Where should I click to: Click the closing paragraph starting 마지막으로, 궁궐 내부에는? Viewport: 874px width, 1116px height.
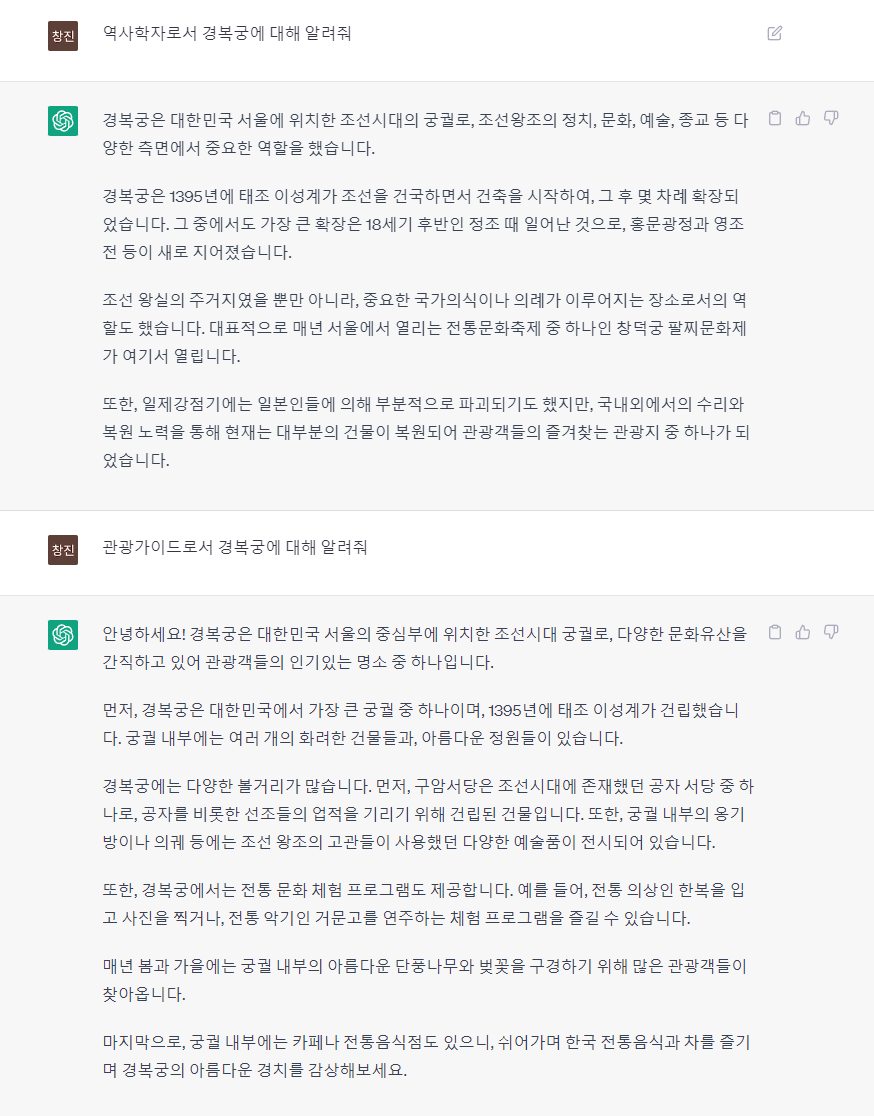tap(426, 1056)
